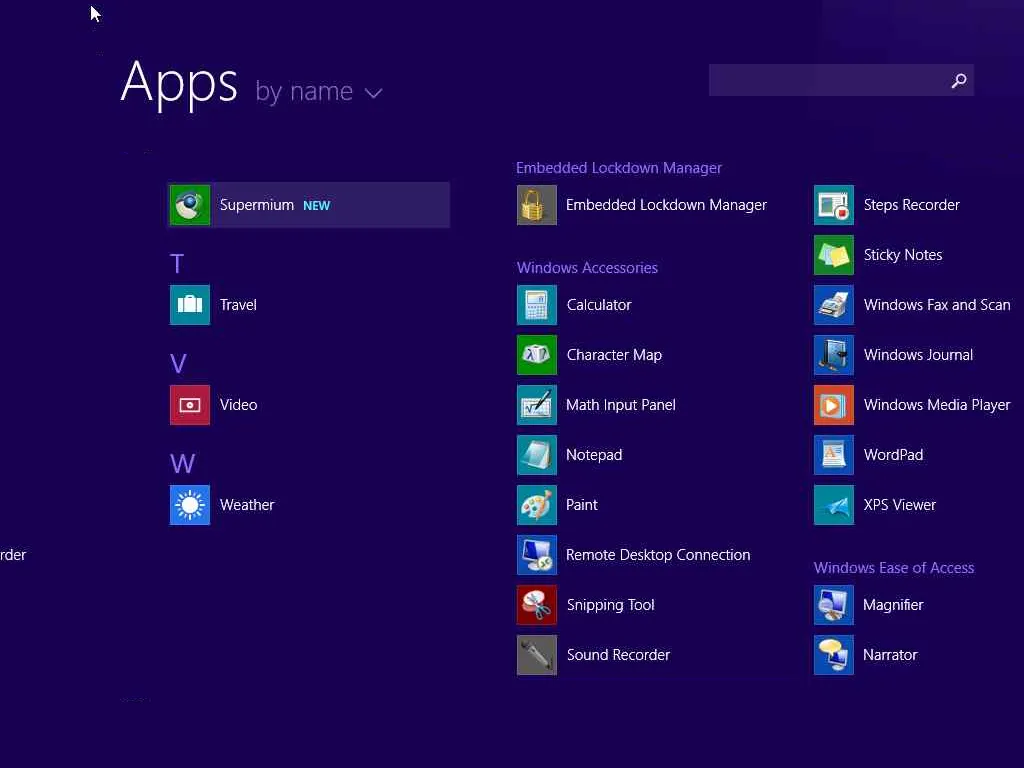Click the 'Travel' label text
Screen dimensions: 1024x768
tap(238, 305)
